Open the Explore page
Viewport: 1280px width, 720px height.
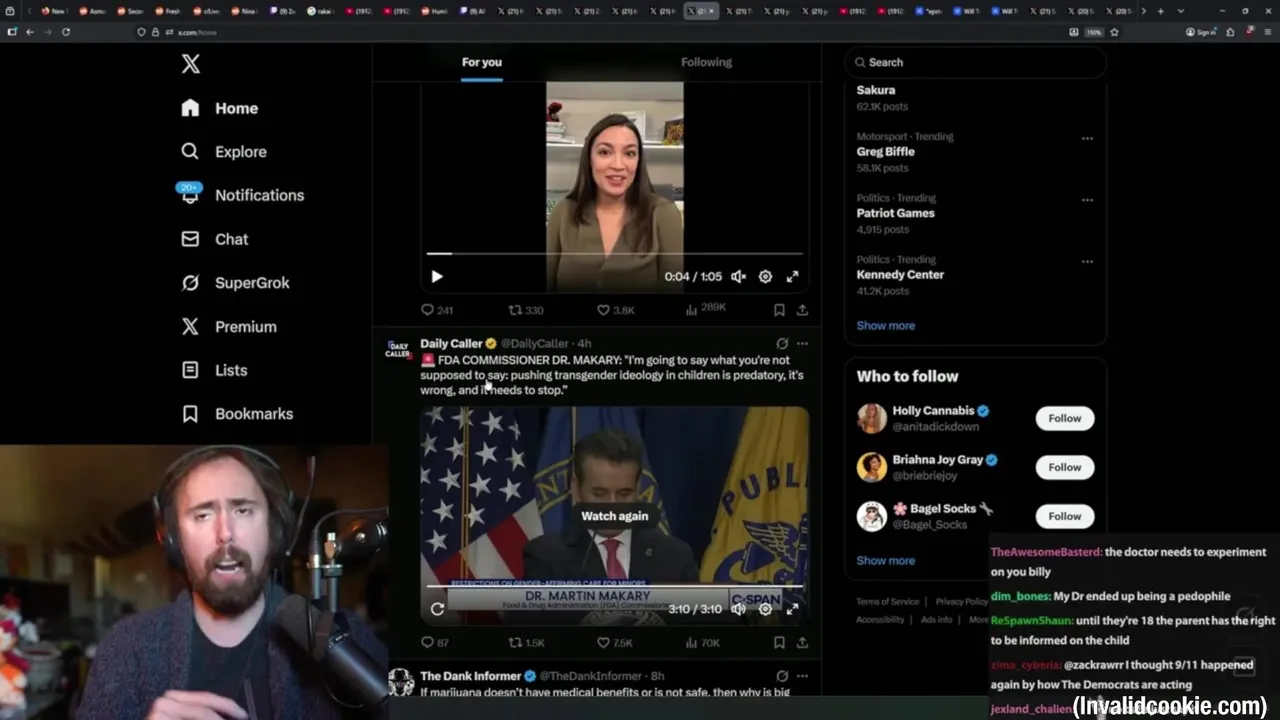pyautogui.click(x=224, y=152)
